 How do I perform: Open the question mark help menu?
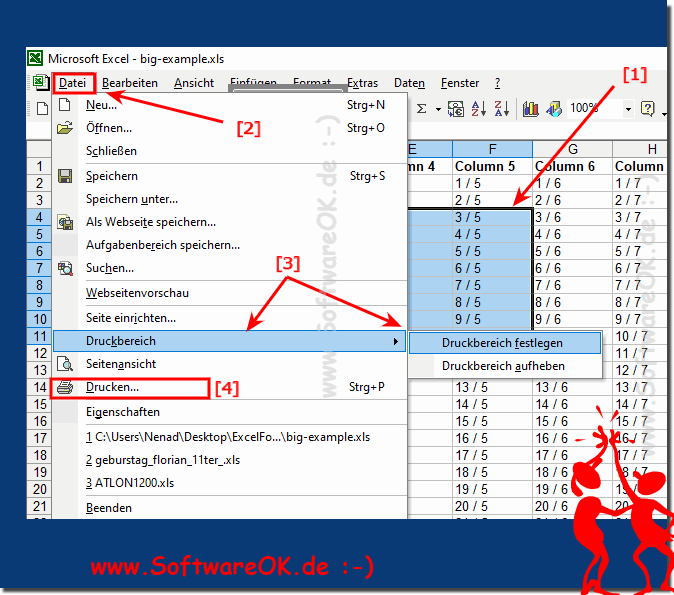497,83
